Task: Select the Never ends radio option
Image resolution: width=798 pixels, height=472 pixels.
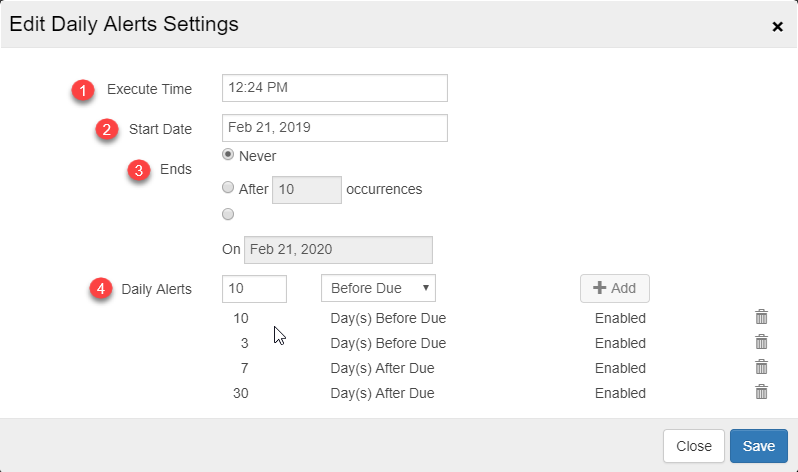Action: click(228, 155)
